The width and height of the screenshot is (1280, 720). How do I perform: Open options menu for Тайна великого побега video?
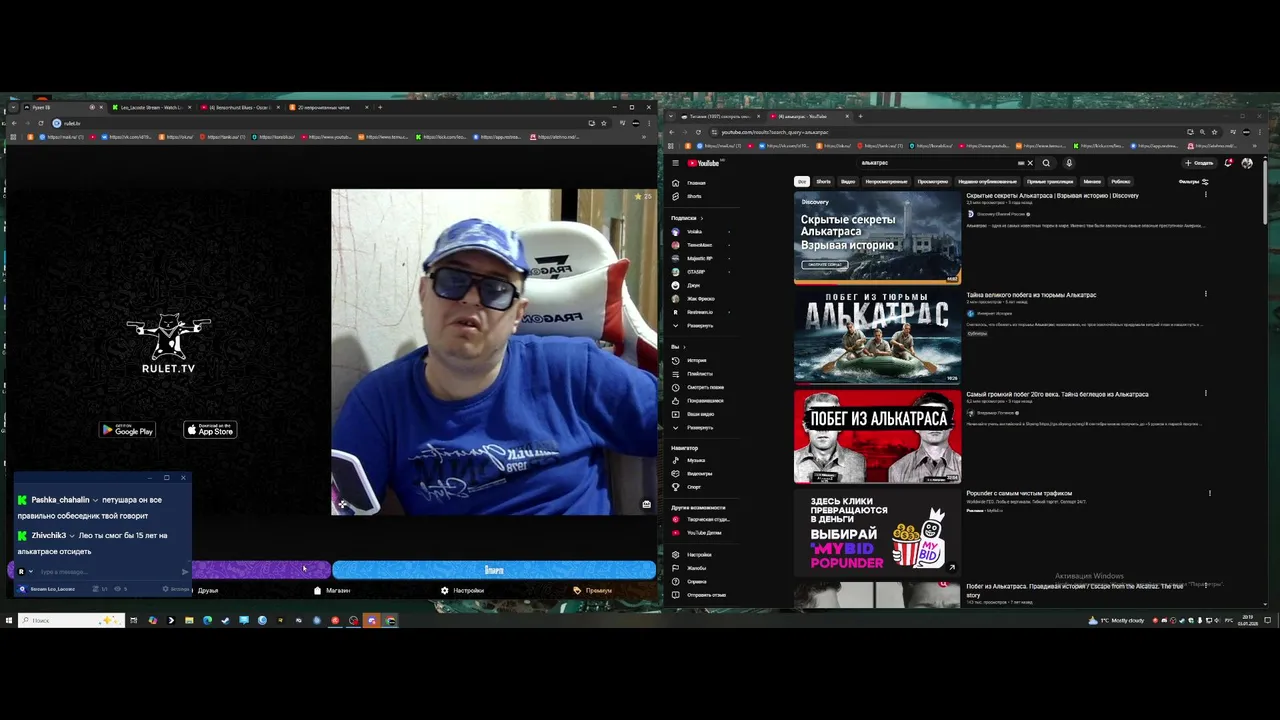1205,294
